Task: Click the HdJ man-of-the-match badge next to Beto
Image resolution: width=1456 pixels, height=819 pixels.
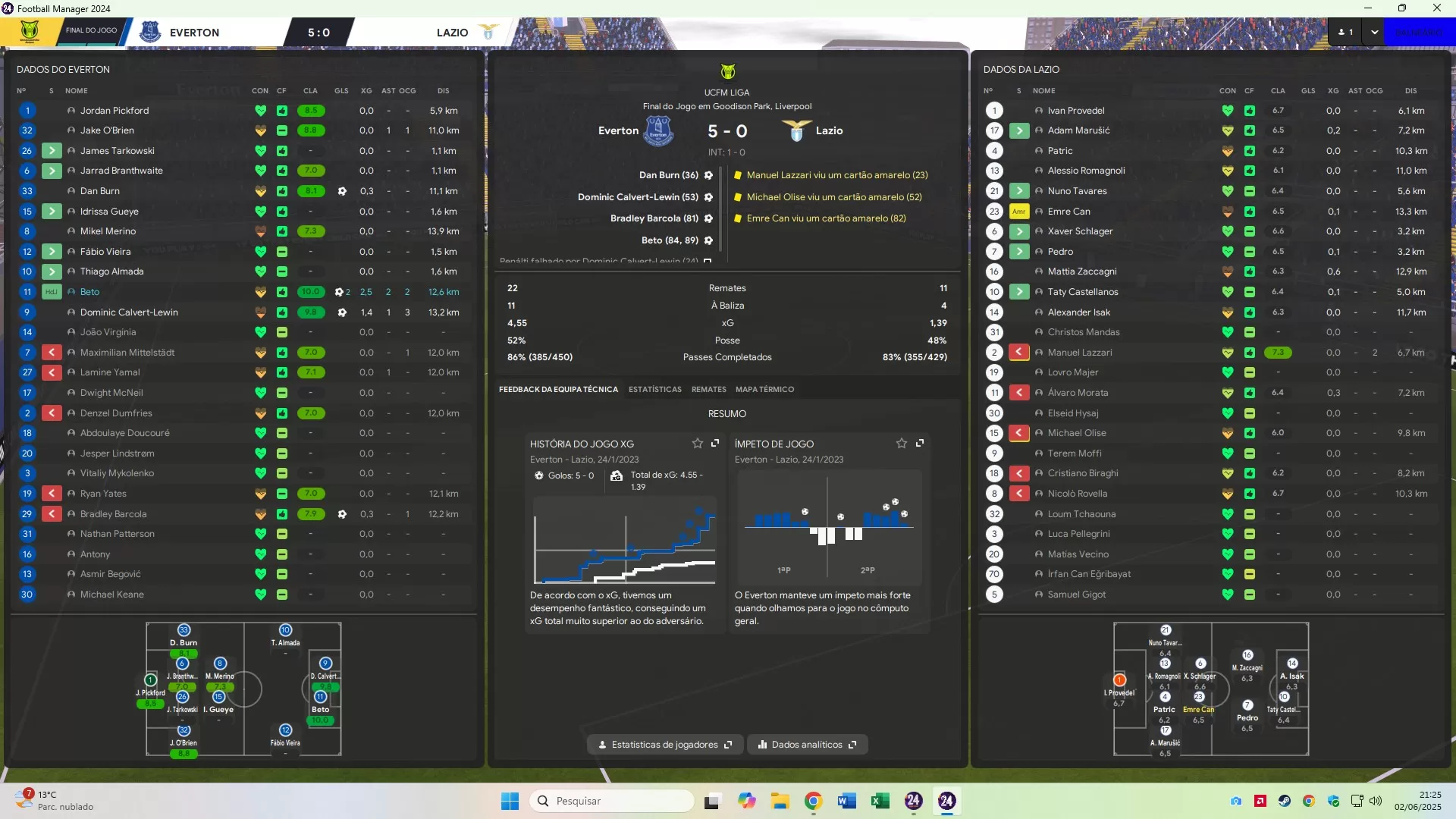Action: [x=52, y=292]
